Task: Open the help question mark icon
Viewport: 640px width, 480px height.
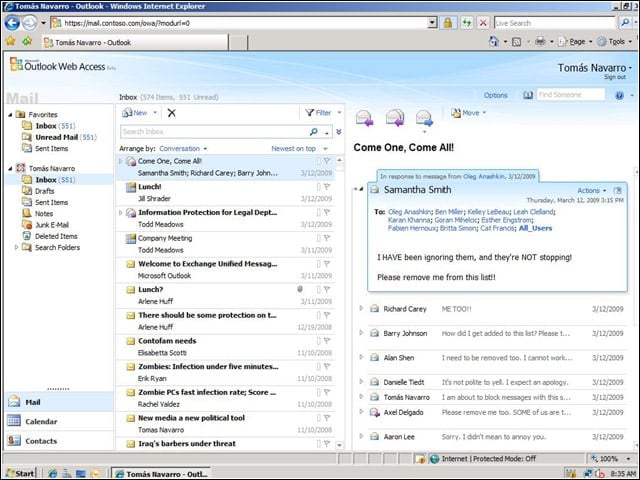Action: click(619, 96)
